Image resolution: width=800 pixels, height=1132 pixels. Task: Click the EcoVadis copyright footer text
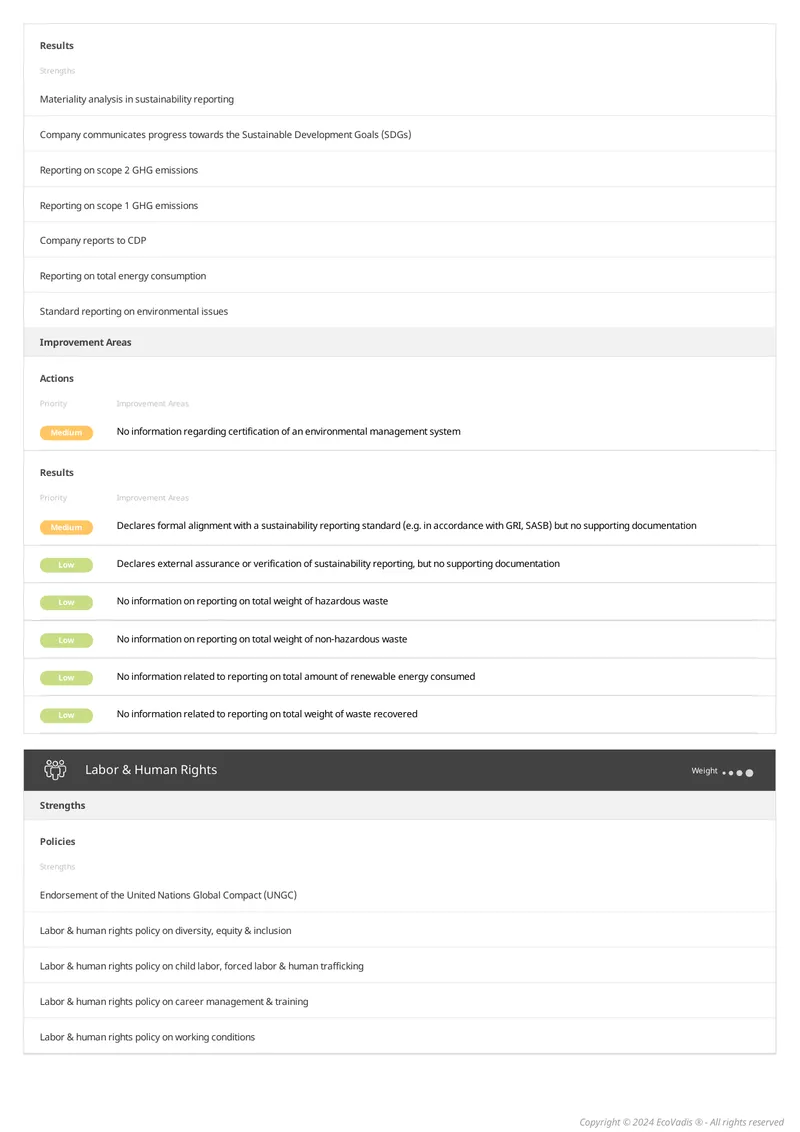(x=681, y=1121)
